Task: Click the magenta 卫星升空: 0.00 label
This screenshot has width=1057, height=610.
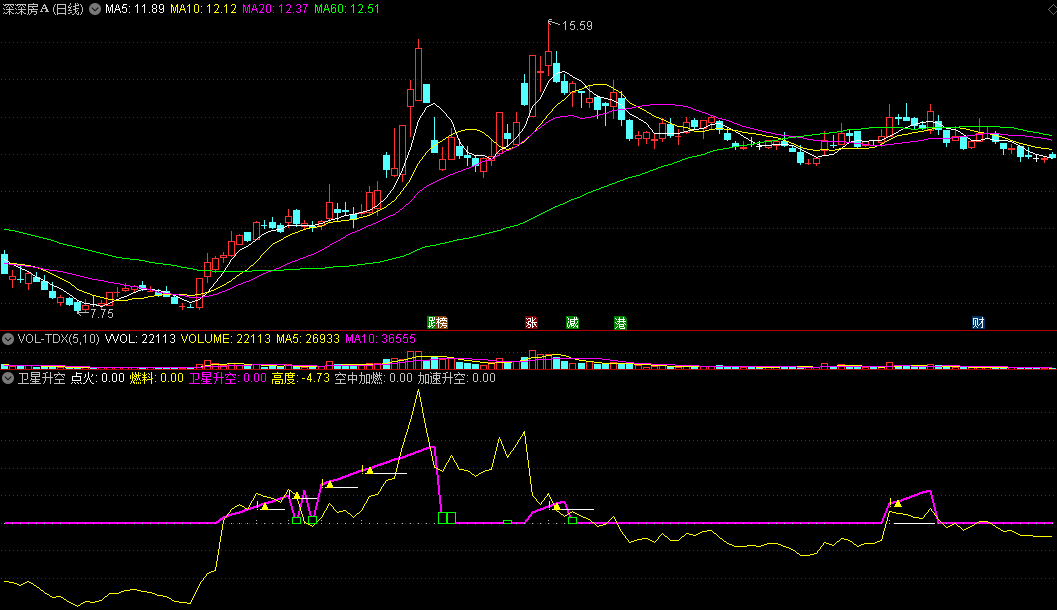Action: 228,378
